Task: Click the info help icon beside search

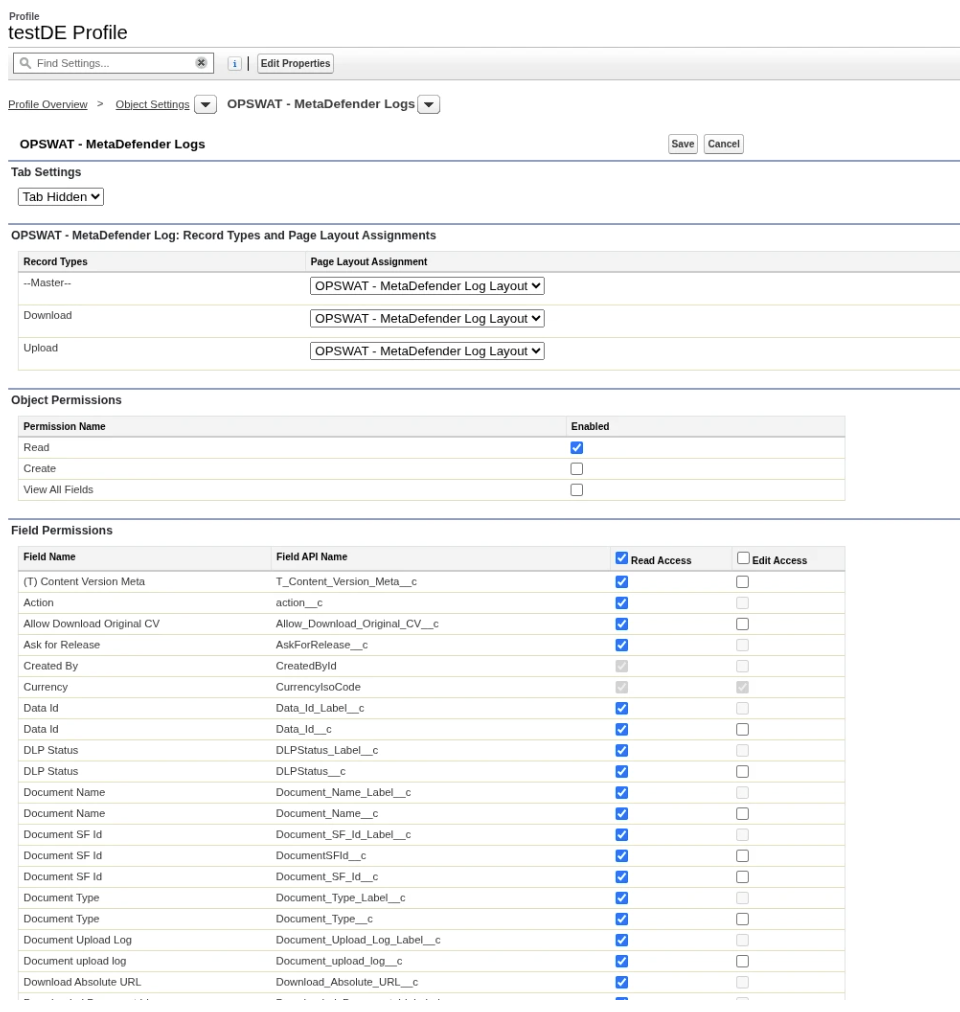Action: 233,63
